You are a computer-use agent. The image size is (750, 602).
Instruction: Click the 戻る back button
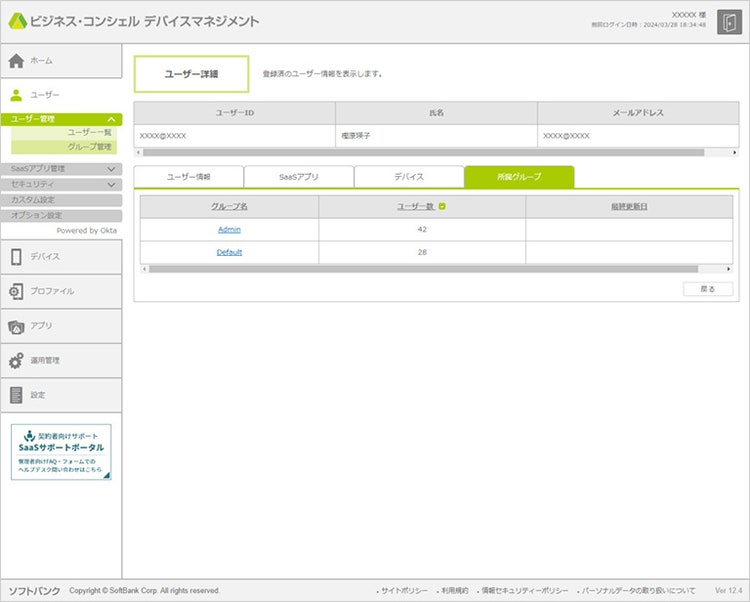[707, 289]
